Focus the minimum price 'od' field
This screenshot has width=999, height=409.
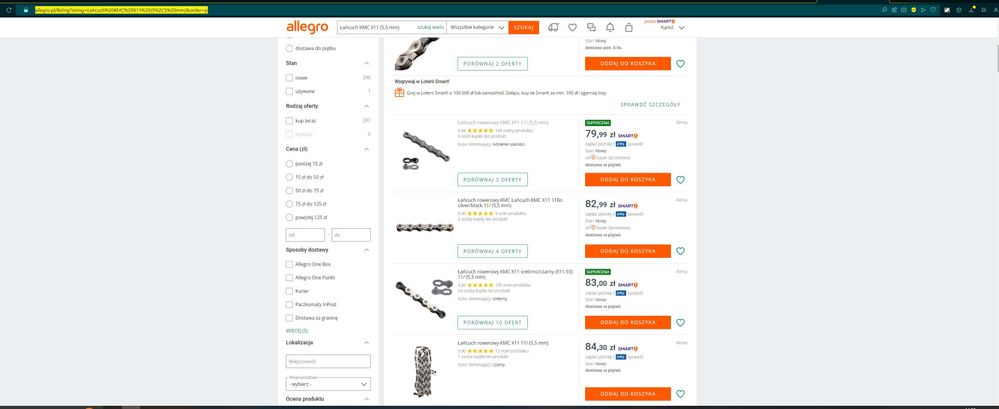[305, 235]
